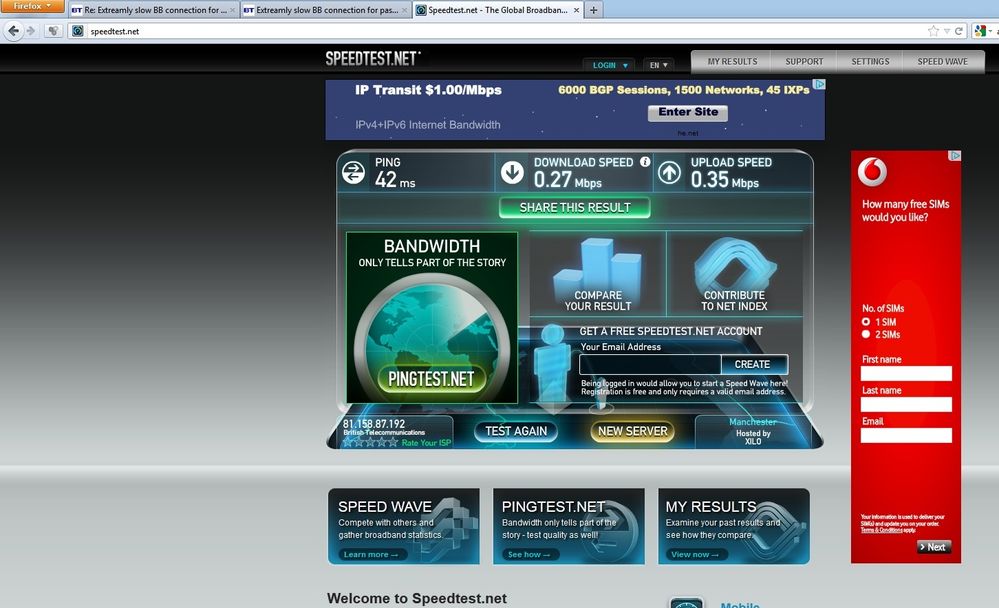Click the Last name field in the Vodafone ad

click(x=906, y=405)
